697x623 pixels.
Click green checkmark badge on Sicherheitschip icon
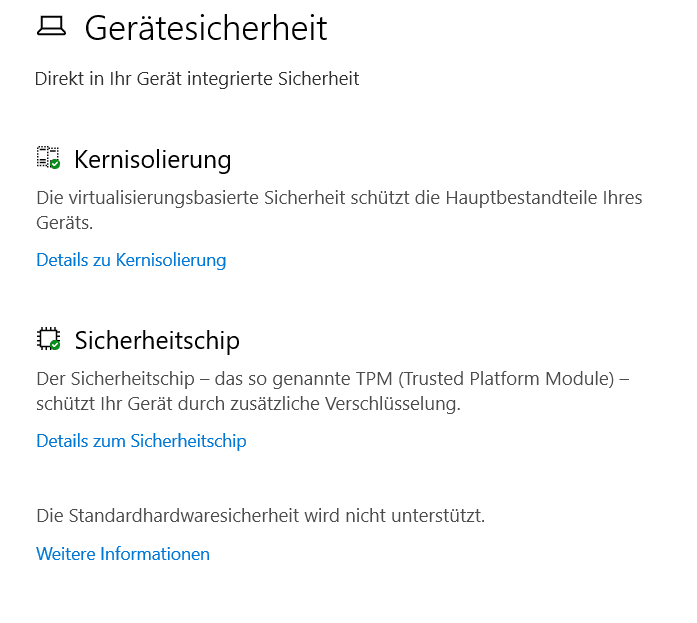click(56, 345)
